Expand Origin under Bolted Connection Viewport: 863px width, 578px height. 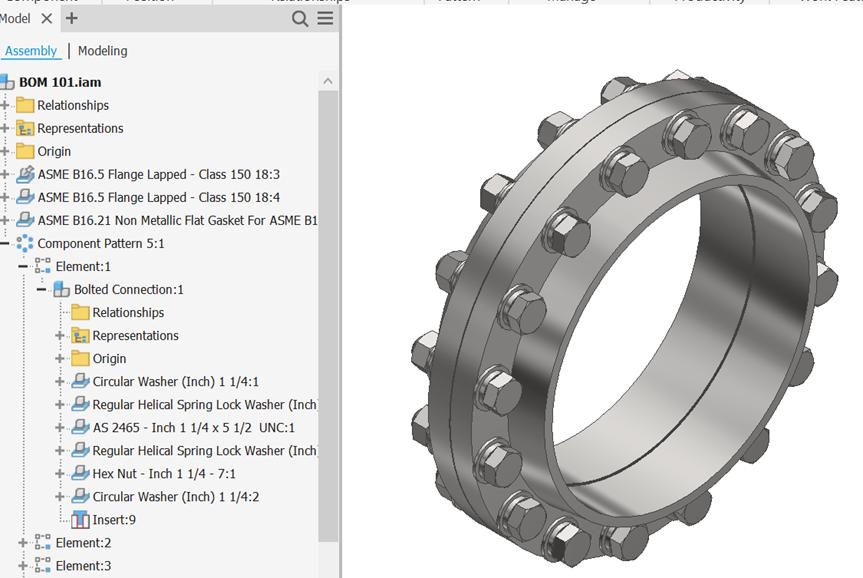point(60,359)
